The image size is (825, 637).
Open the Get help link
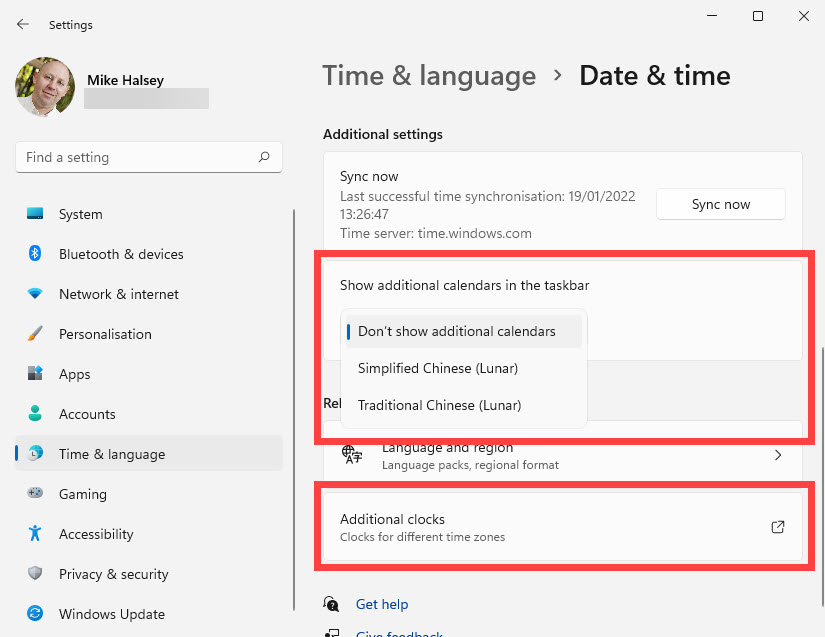click(x=382, y=604)
